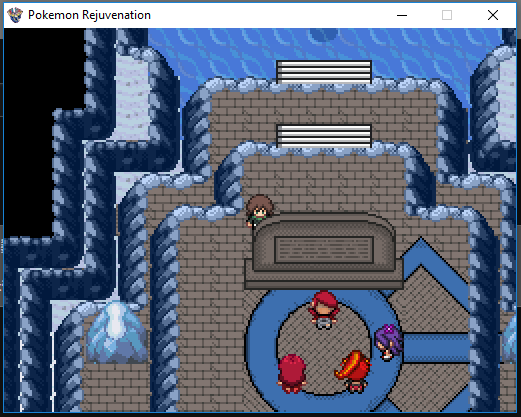This screenshot has width=521, height=417.
Task: Click the ice crystal rock on the left
Action: click(116, 333)
